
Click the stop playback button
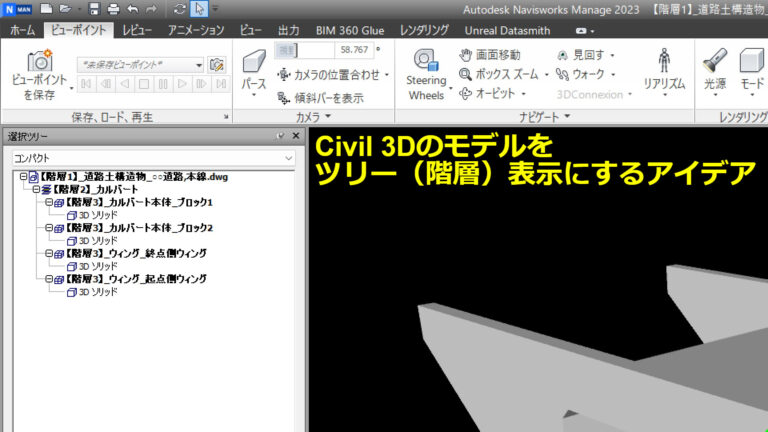pyautogui.click(x=144, y=84)
